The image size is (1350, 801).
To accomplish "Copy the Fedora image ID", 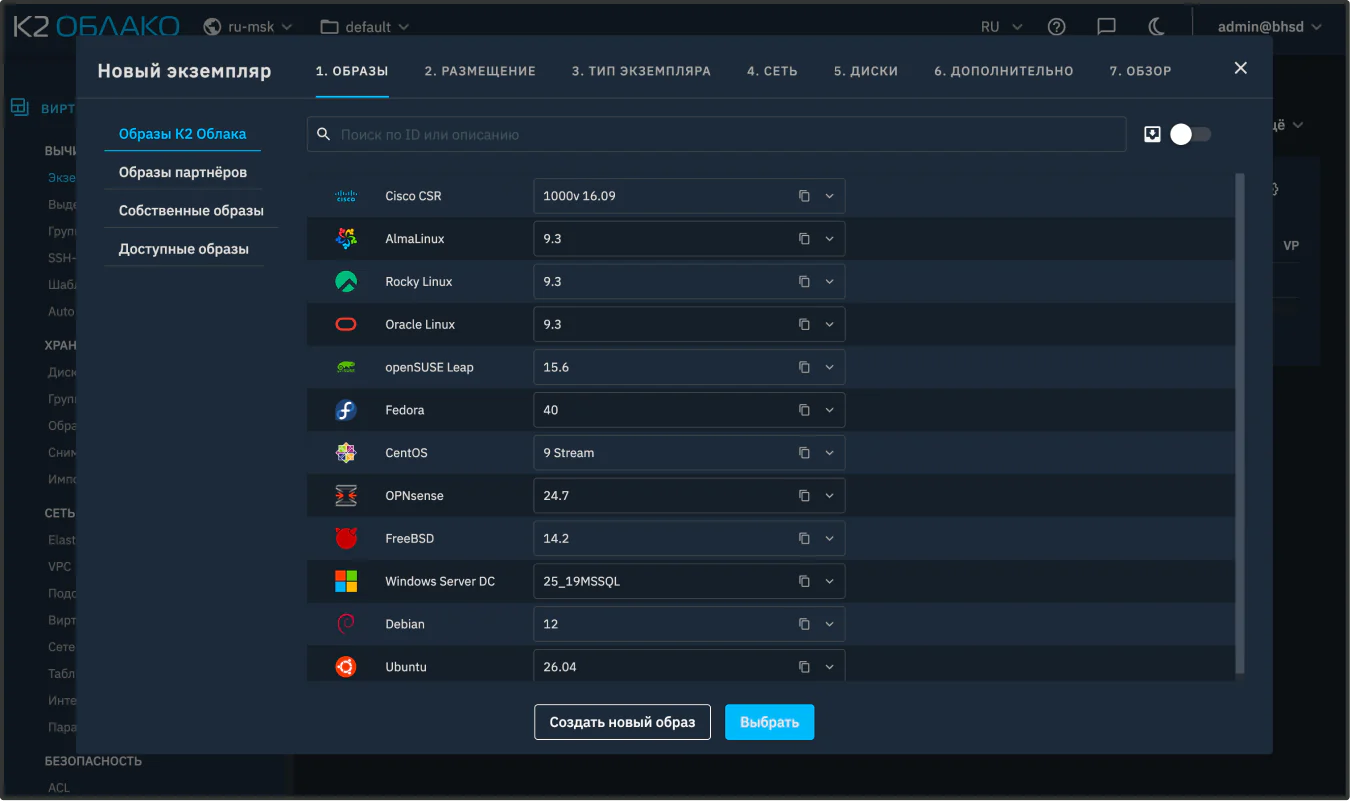I will click(x=804, y=410).
